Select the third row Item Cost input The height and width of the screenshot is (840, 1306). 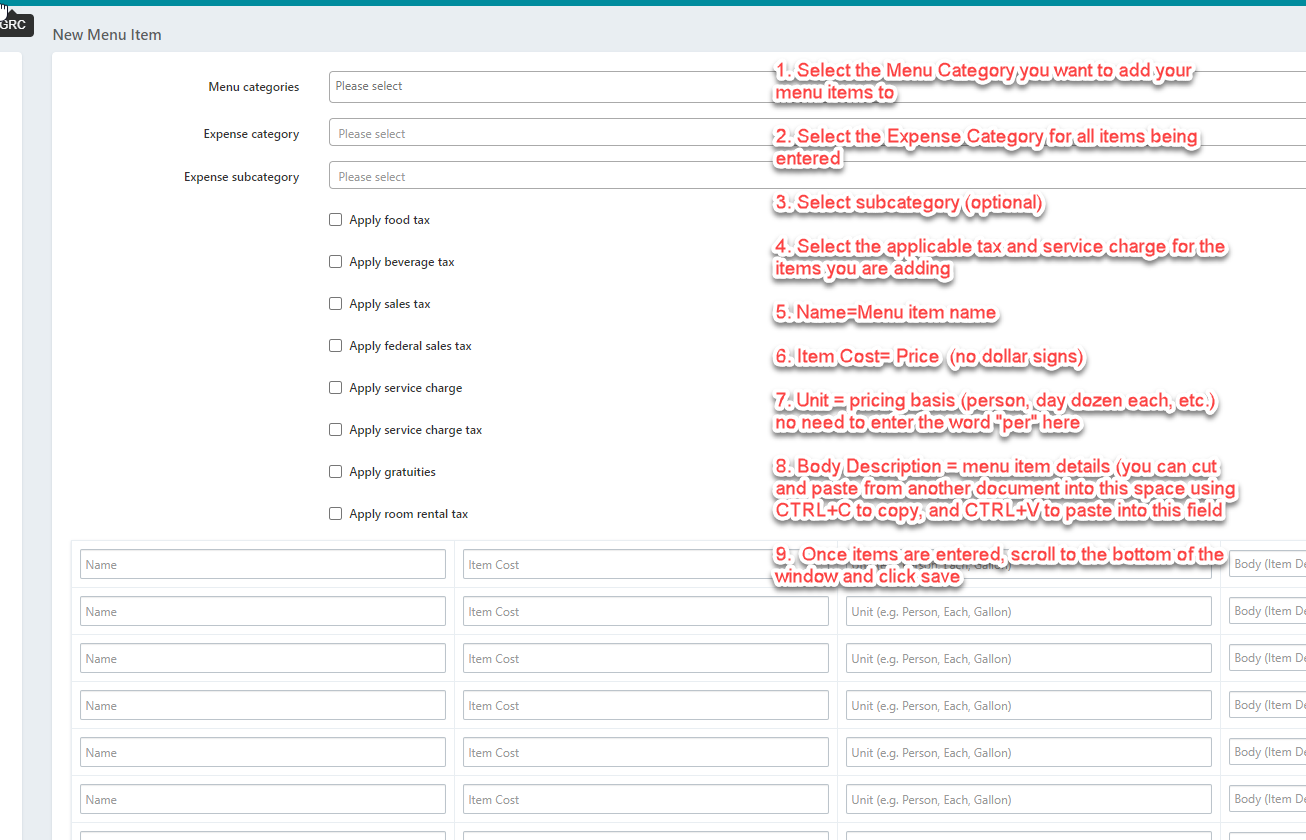pos(645,659)
